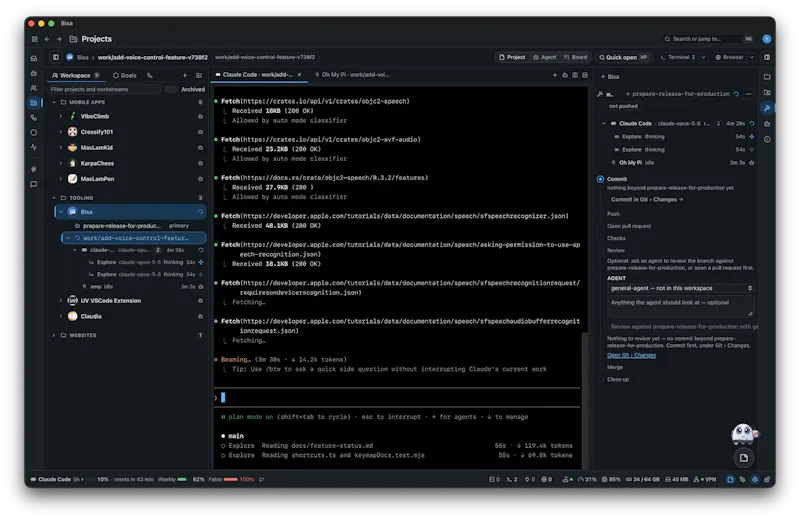Click the document icon button below the ghost
This screenshot has width=800, height=520.
pyautogui.click(x=744, y=458)
